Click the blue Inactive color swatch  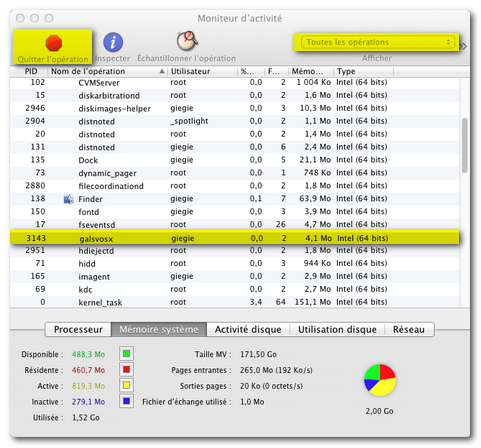point(126,401)
